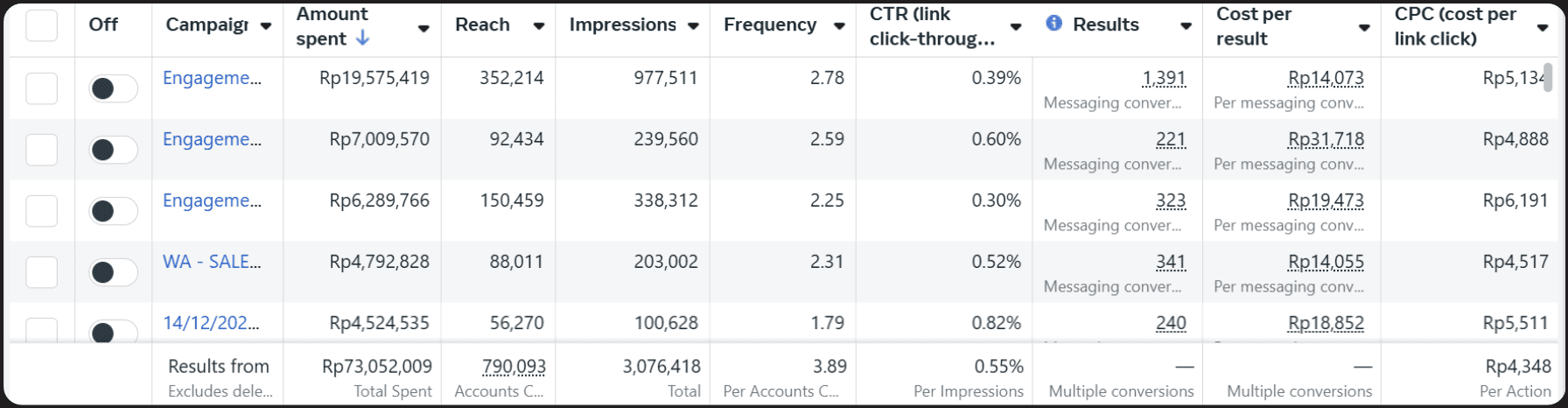This screenshot has width=1568, height=408.
Task: Click the vertical scrollbar thumb
Action: (x=1547, y=77)
